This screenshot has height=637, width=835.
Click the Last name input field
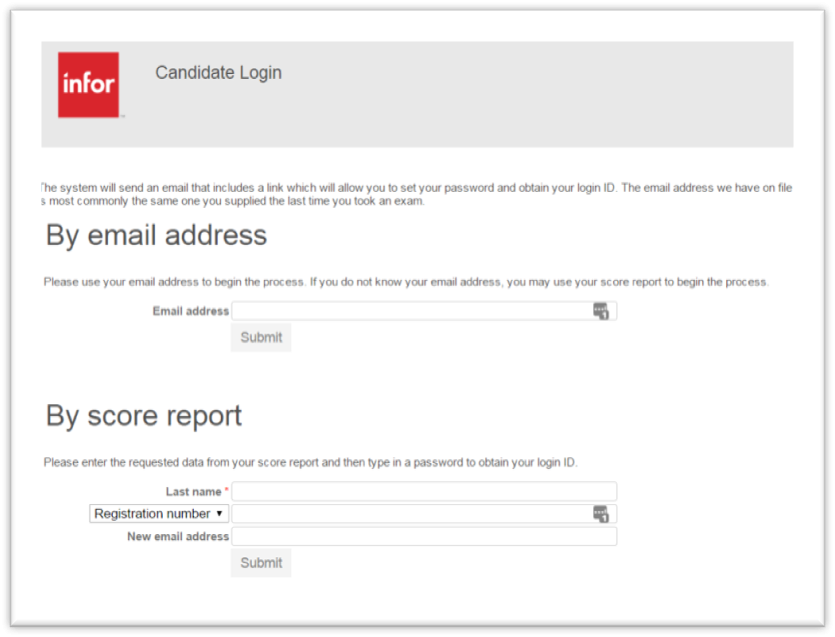point(424,491)
